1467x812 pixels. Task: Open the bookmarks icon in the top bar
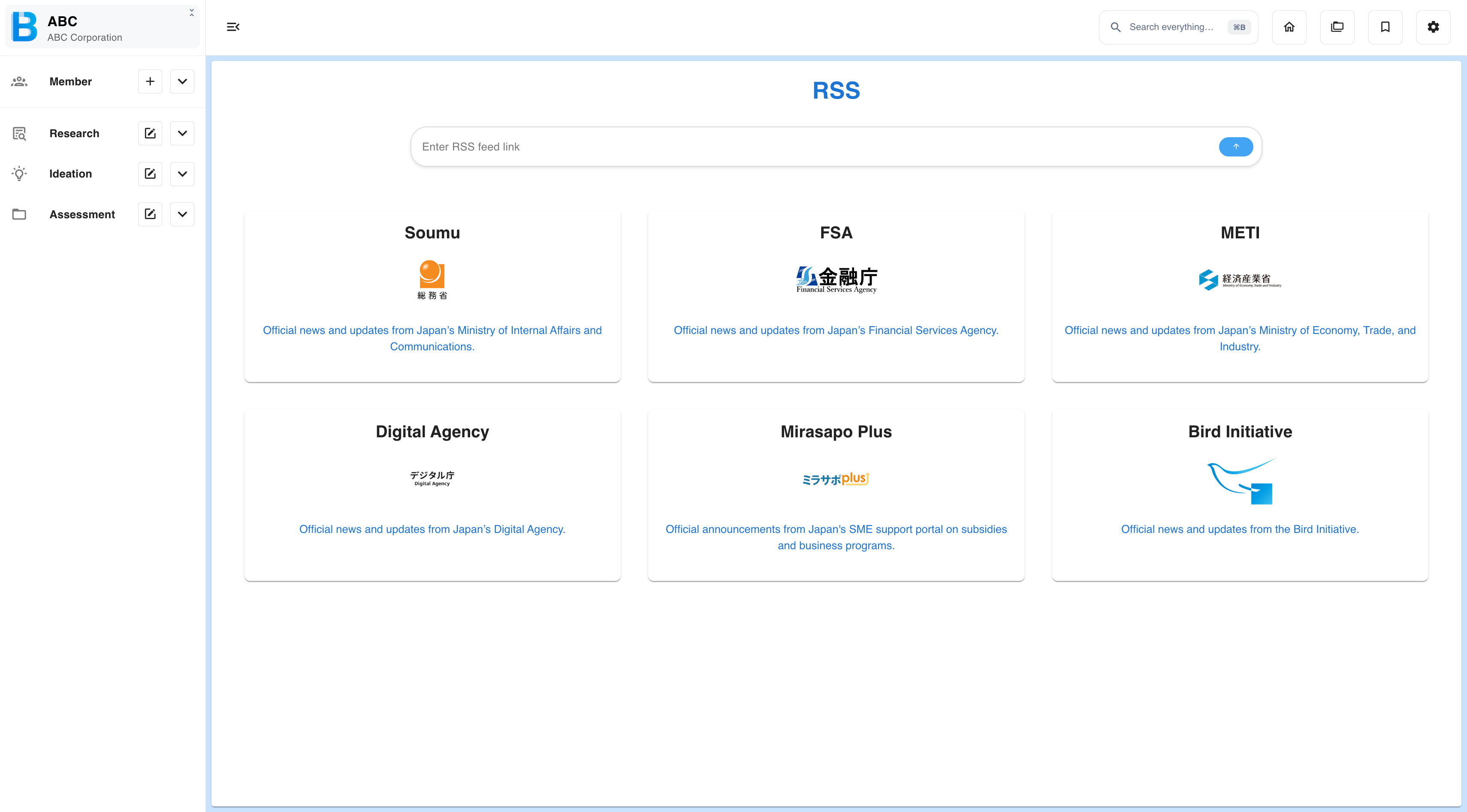click(1385, 27)
